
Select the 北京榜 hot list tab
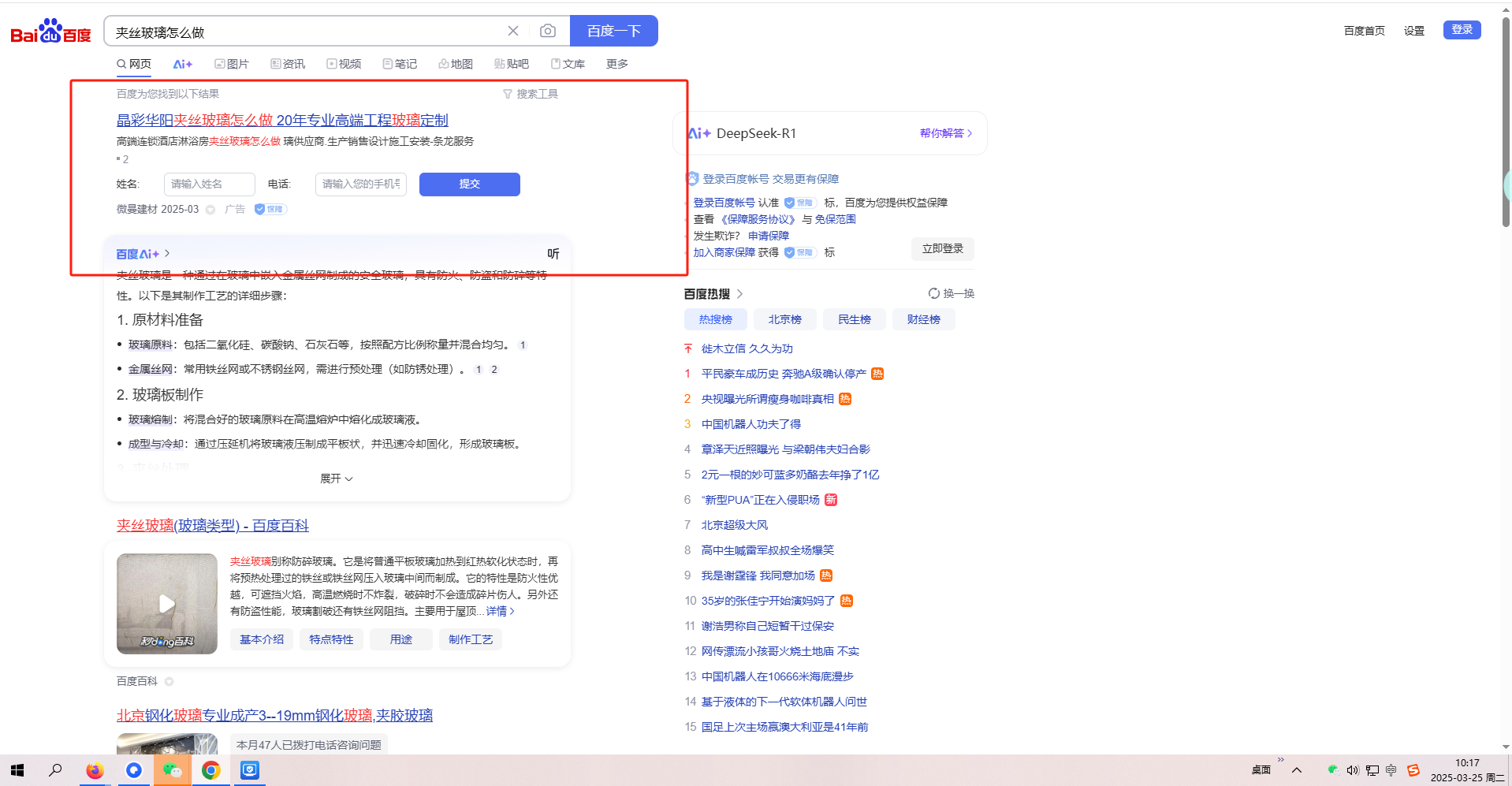[784, 319]
